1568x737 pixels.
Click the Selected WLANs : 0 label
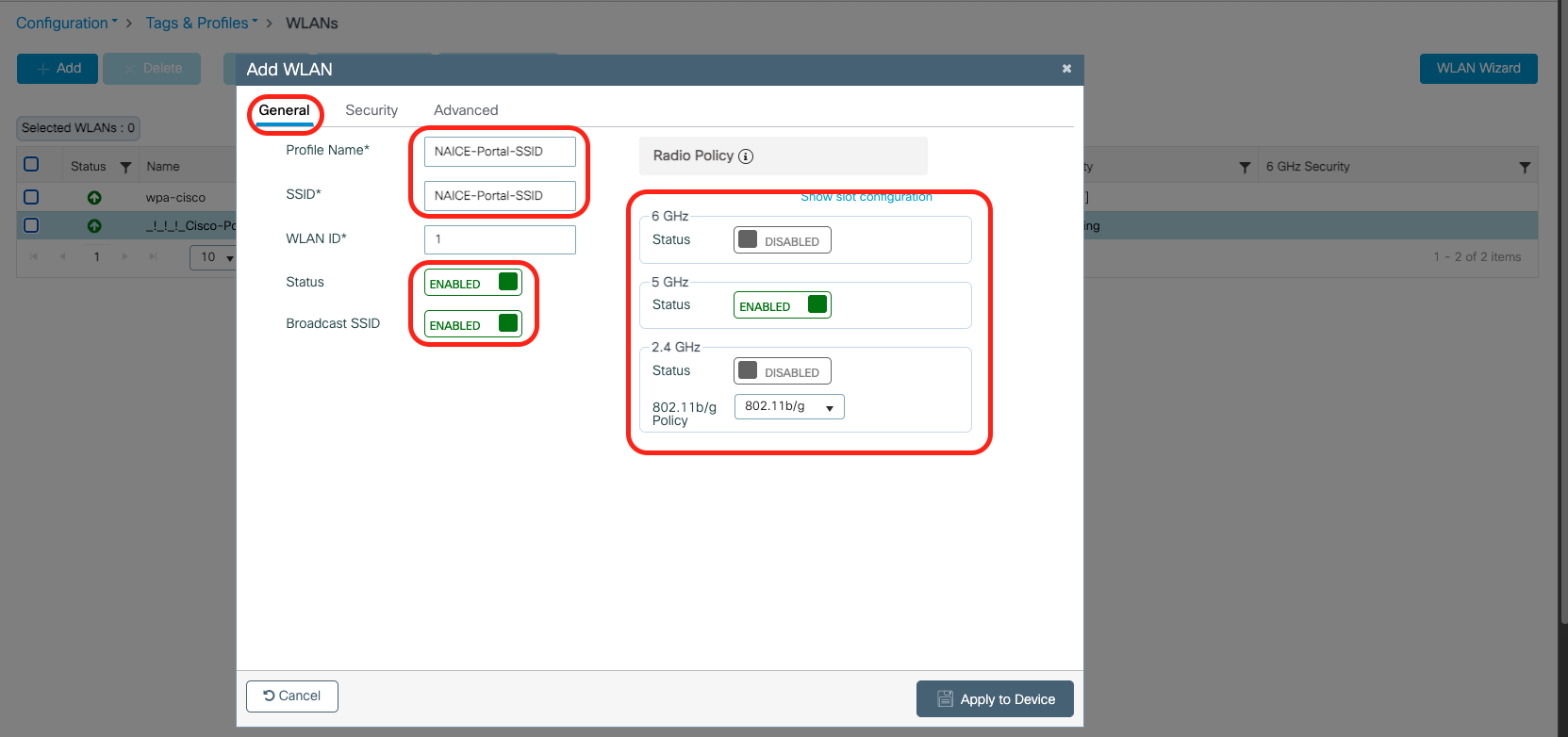78,128
